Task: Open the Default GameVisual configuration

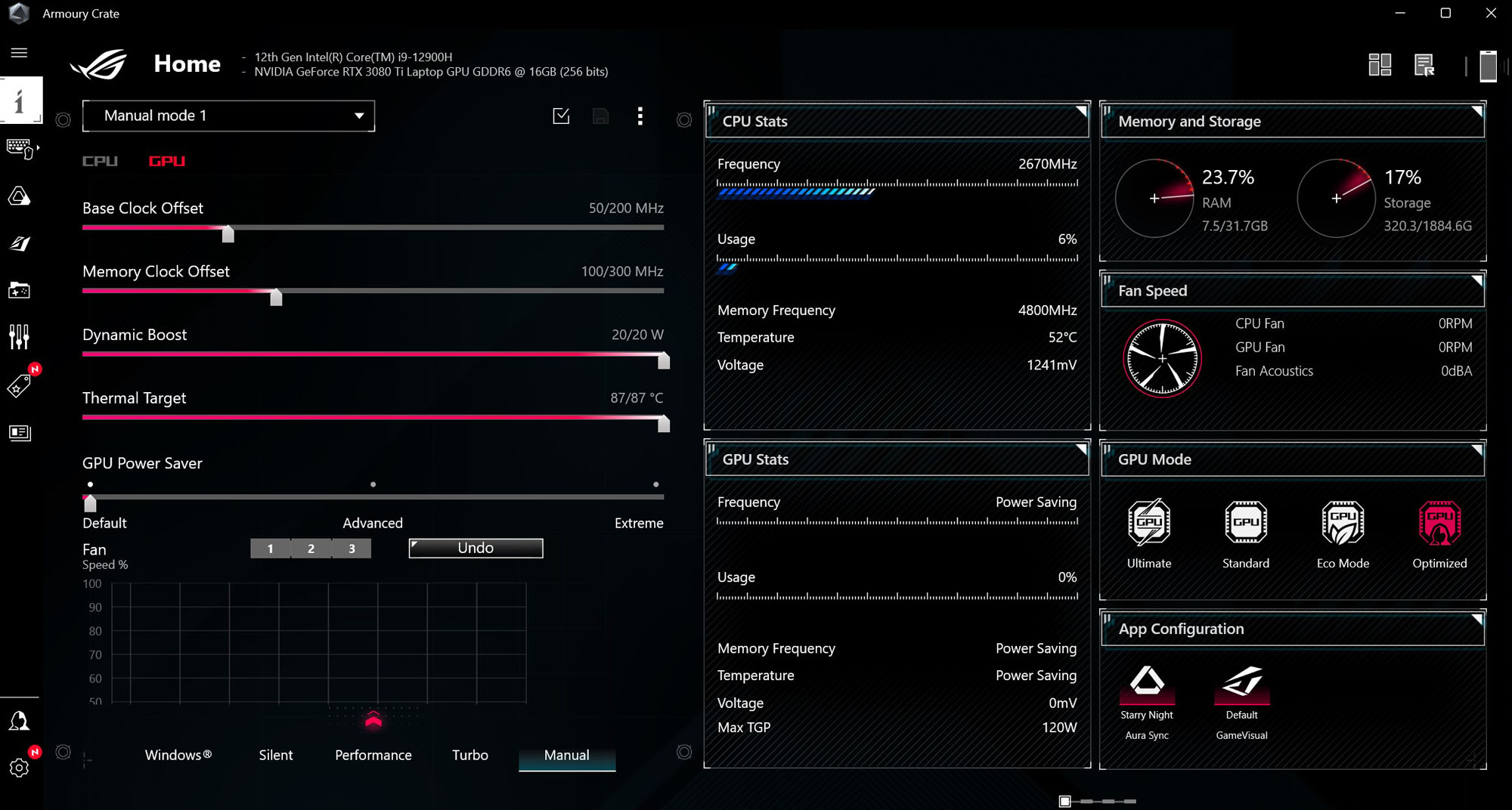Action: (x=1241, y=681)
